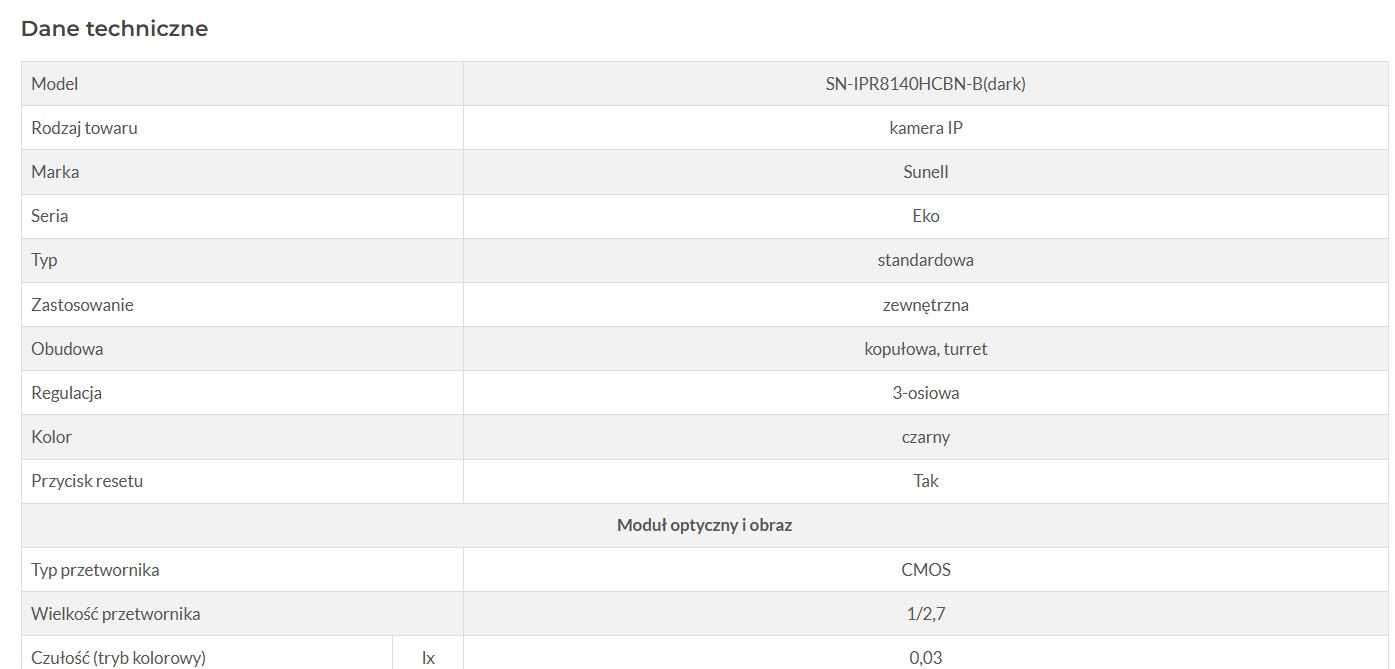Screen dimensions: 1395x669
Task: Select the 'Rodzaj towaru' label
Action: [84, 128]
